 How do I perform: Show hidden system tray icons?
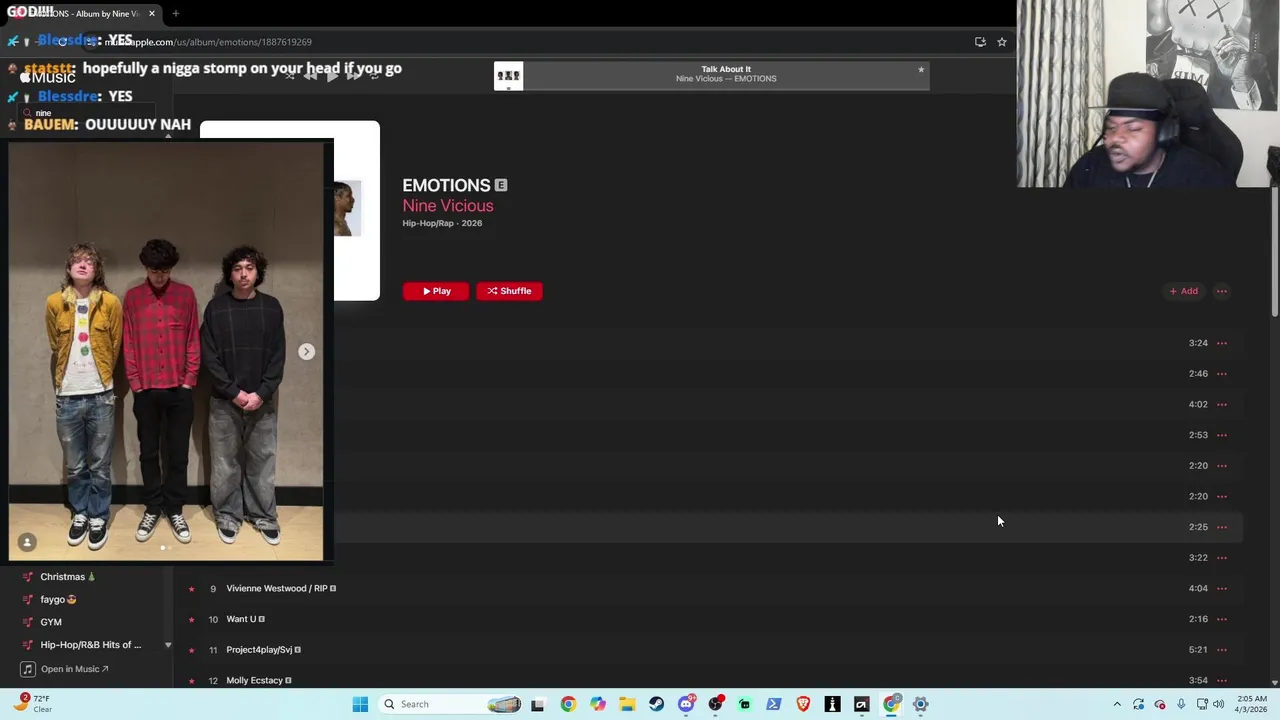tap(1117, 704)
